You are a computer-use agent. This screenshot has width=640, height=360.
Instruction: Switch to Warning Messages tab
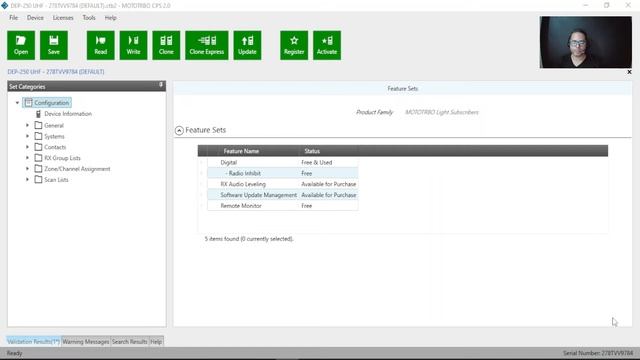[86, 342]
